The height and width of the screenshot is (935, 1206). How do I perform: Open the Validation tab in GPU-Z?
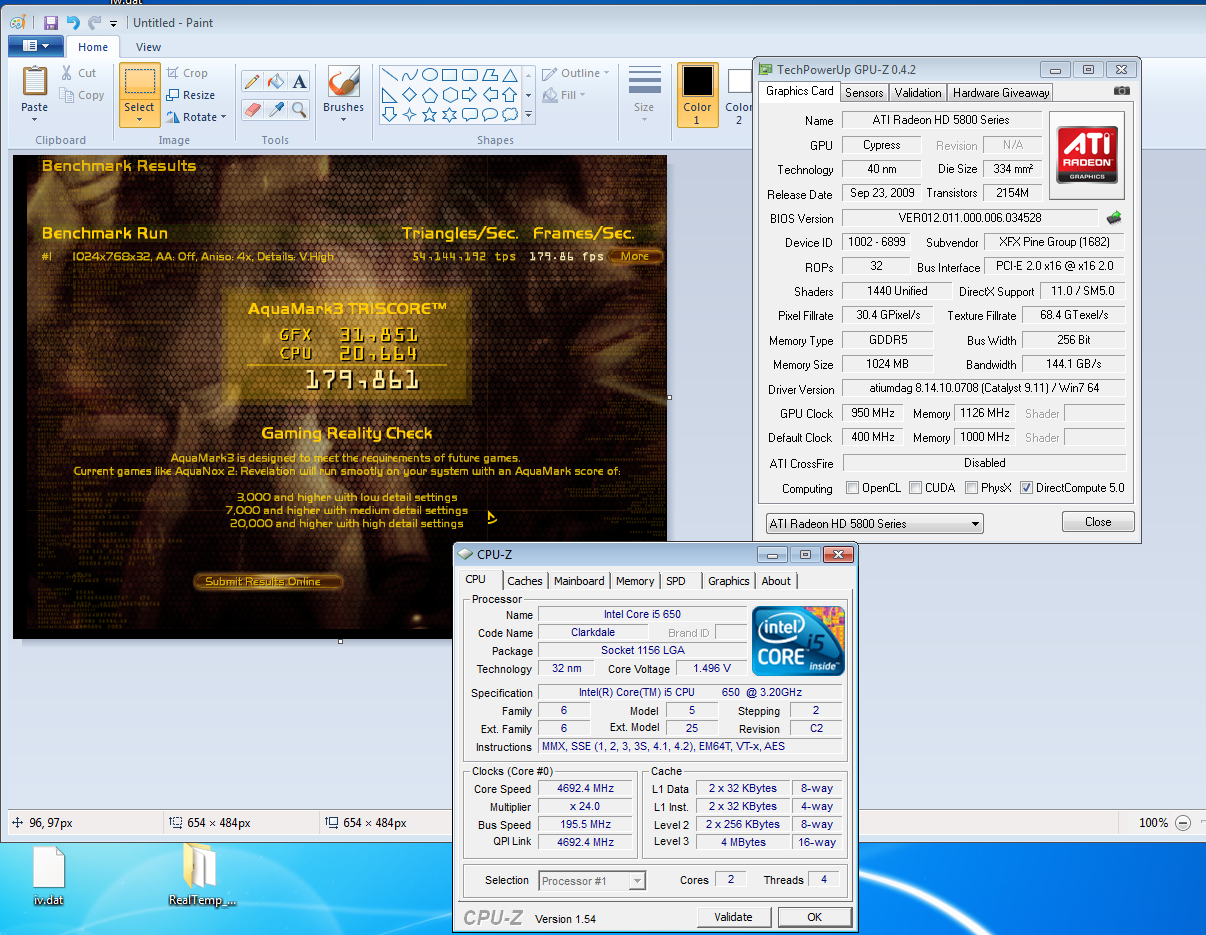tap(918, 92)
